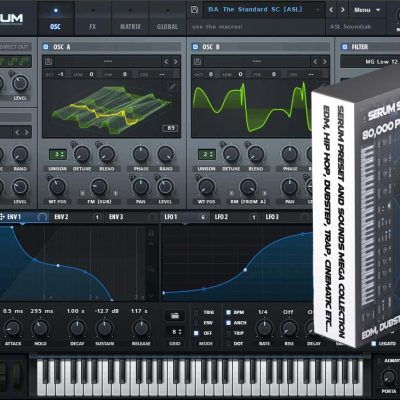Adjust the LFO Grid size stepper
Image resolution: width=400 pixels, height=400 pixels.
pyautogui.click(x=175, y=332)
